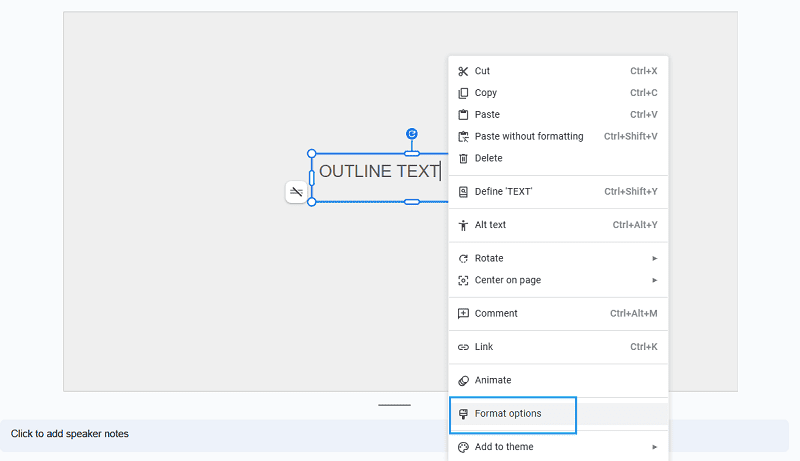800x461 pixels.
Task: Click the bottom-left corner handle of text box
Action: [312, 202]
